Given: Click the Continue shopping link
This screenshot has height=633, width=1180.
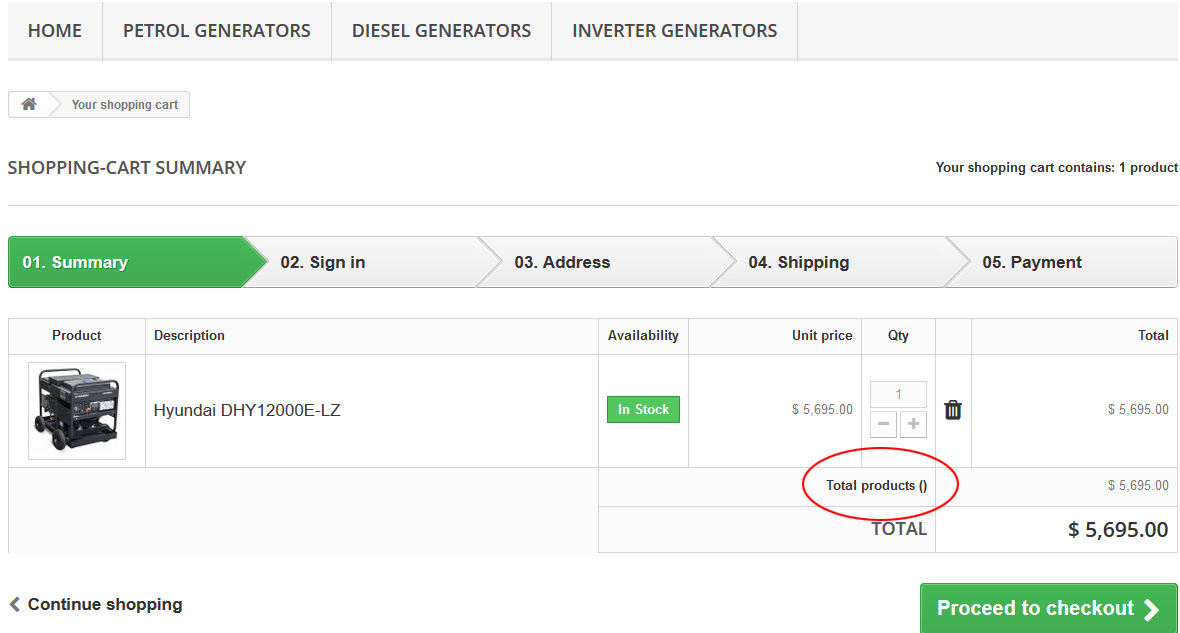Looking at the screenshot, I should [104, 604].
